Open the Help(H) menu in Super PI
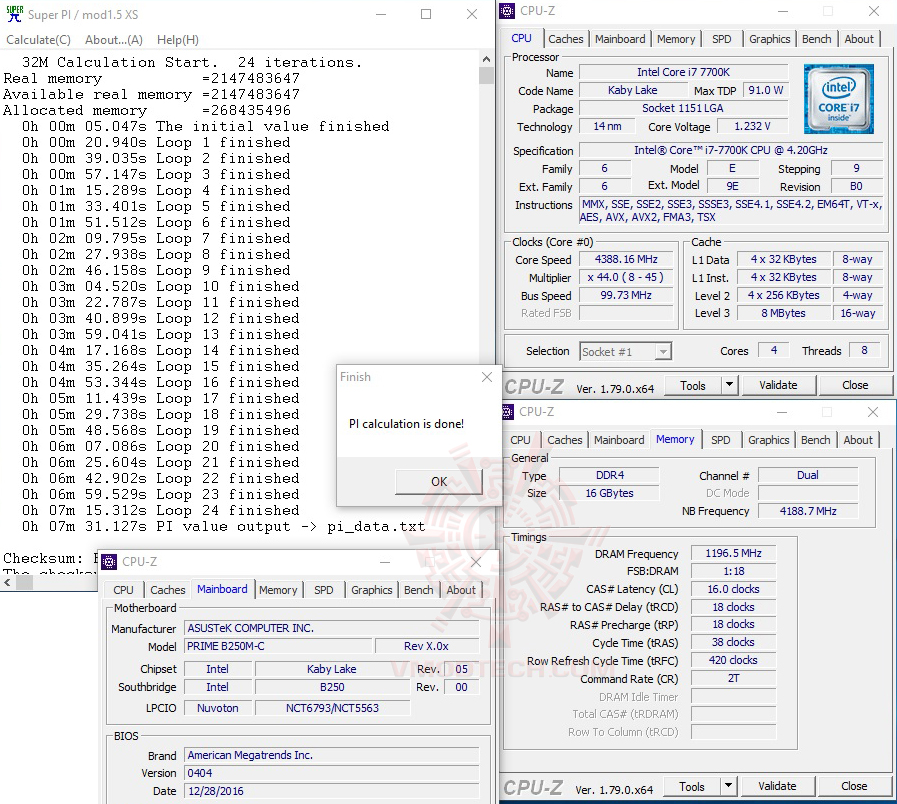 (178, 39)
